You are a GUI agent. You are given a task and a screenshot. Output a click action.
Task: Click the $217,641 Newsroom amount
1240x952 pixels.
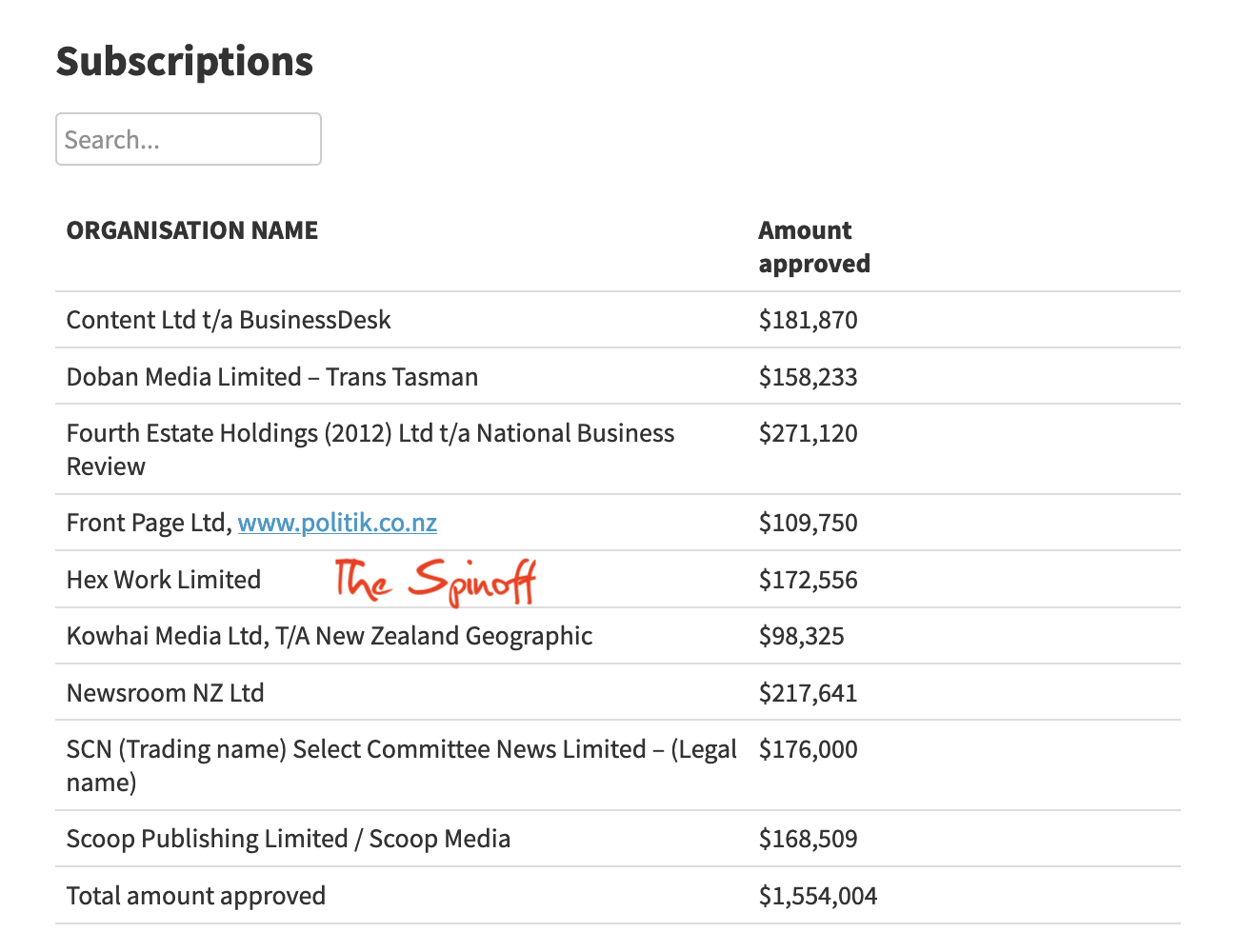click(809, 692)
